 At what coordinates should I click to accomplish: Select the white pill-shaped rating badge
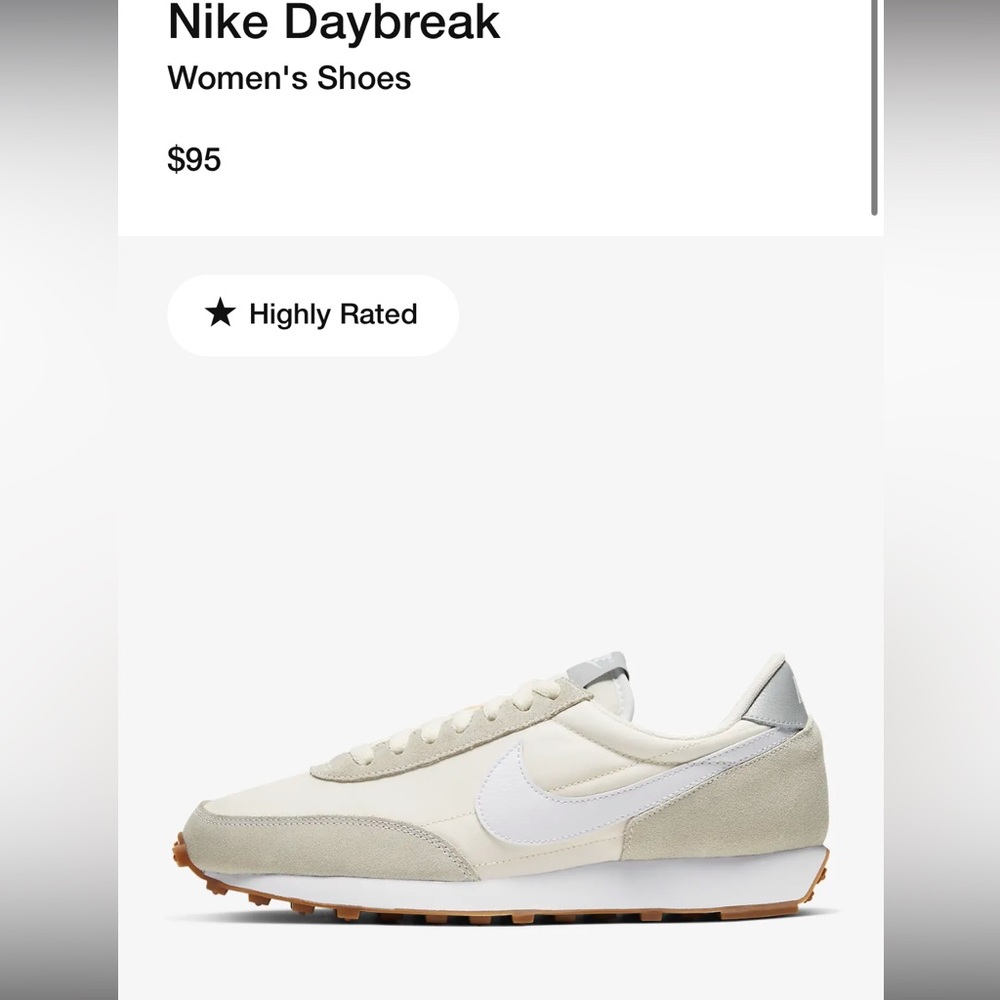[311, 314]
